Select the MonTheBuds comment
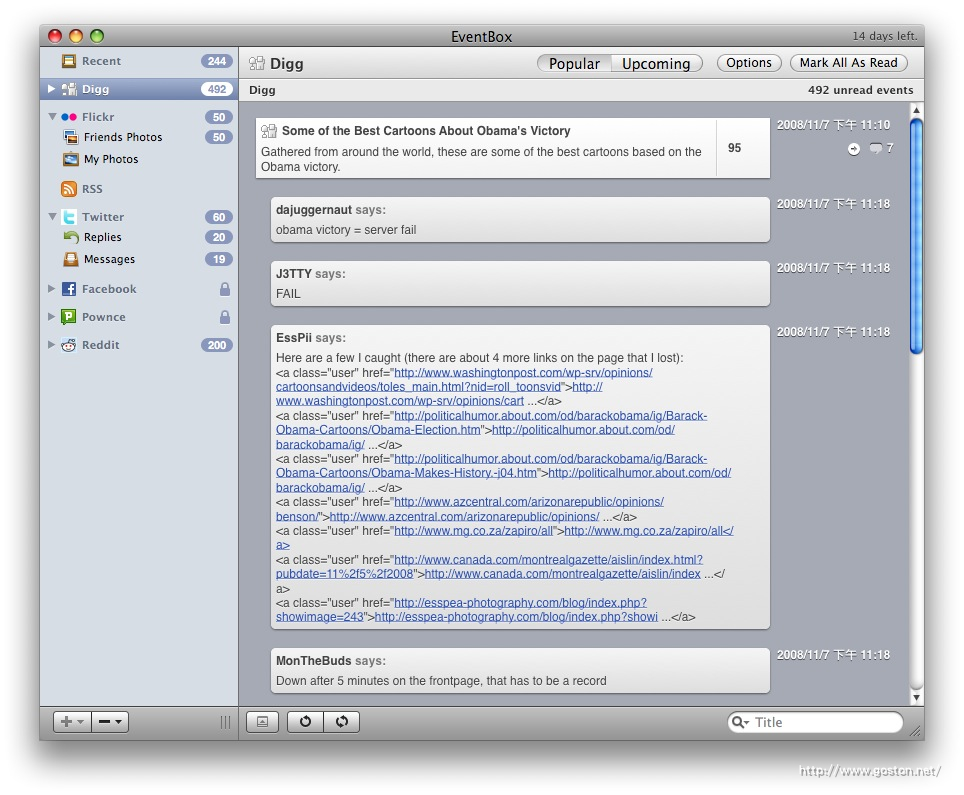 [x=520, y=671]
